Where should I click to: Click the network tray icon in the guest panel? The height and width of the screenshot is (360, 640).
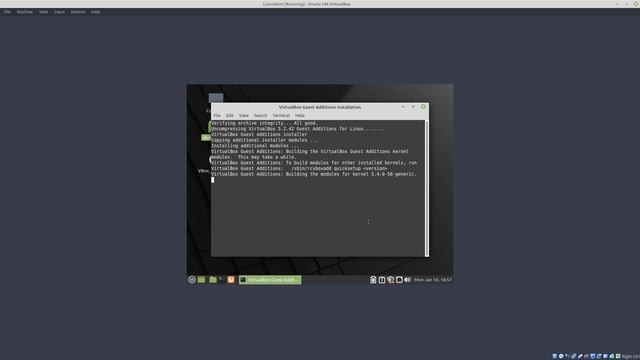pyautogui.click(x=399, y=280)
